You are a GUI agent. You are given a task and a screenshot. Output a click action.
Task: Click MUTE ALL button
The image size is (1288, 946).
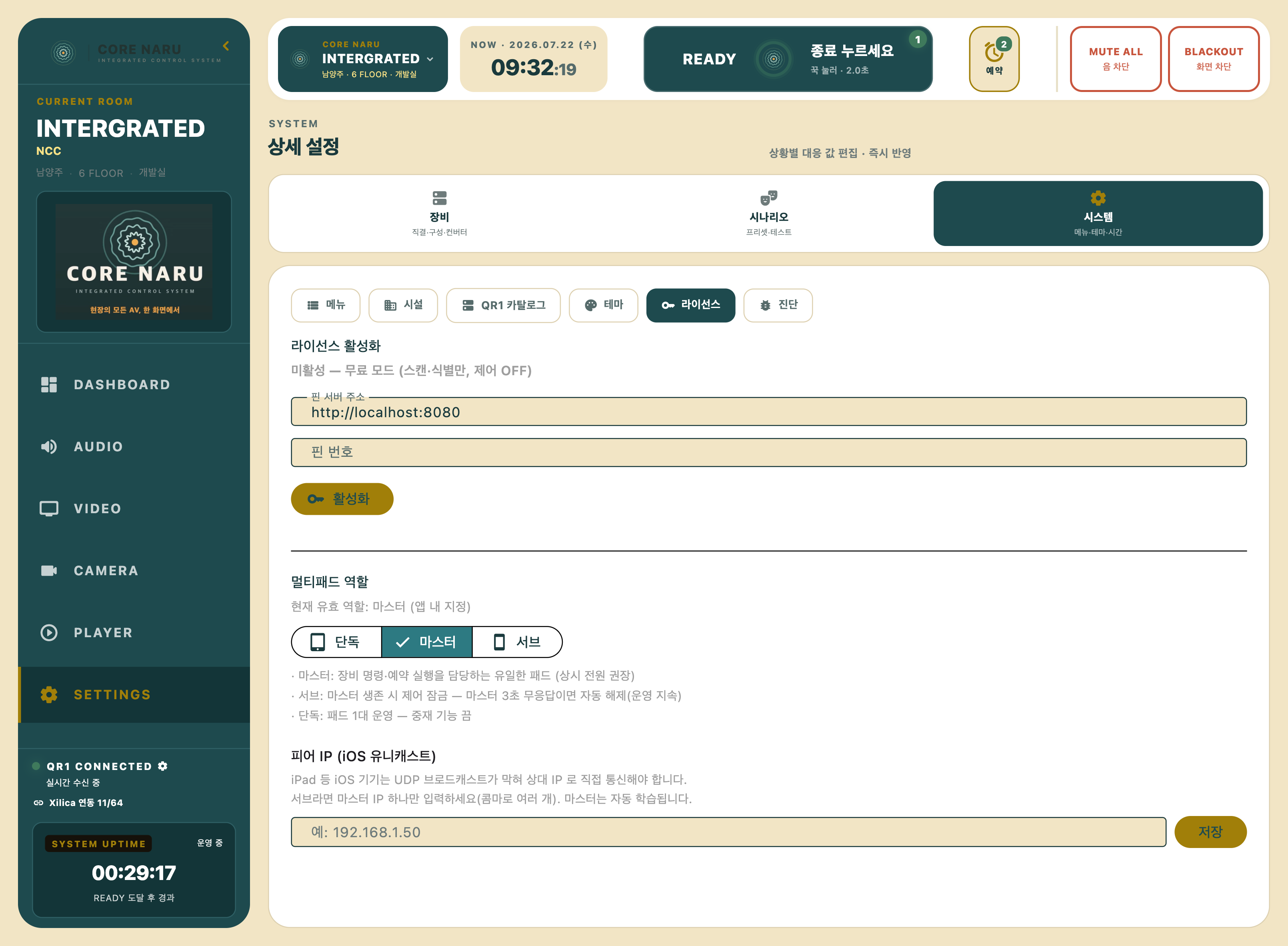tap(1116, 59)
